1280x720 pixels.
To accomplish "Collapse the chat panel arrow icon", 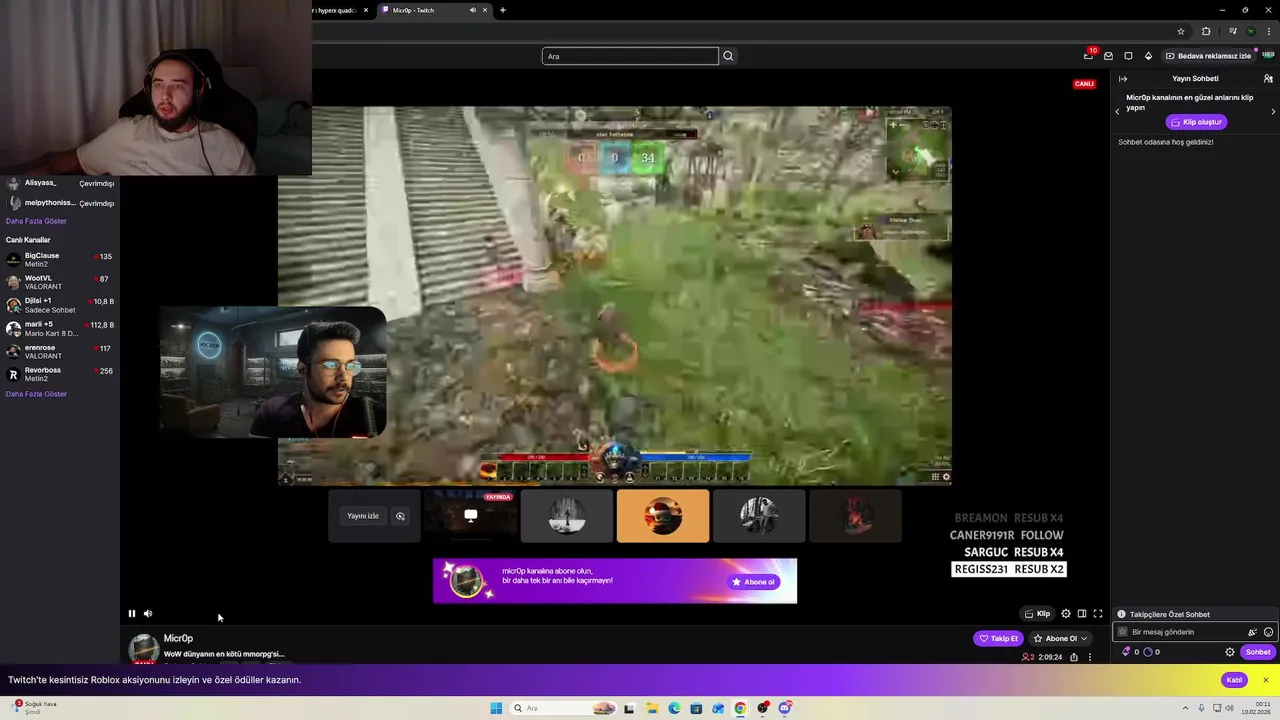I will pyautogui.click(x=1123, y=79).
